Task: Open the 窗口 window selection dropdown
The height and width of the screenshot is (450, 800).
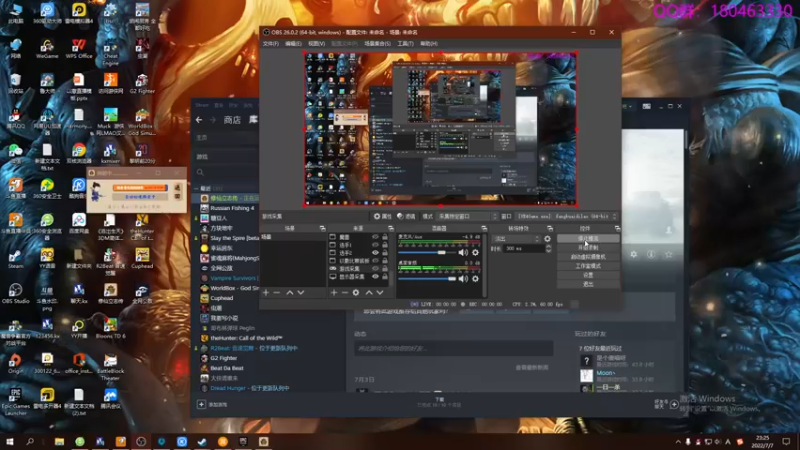Action: pos(566,216)
